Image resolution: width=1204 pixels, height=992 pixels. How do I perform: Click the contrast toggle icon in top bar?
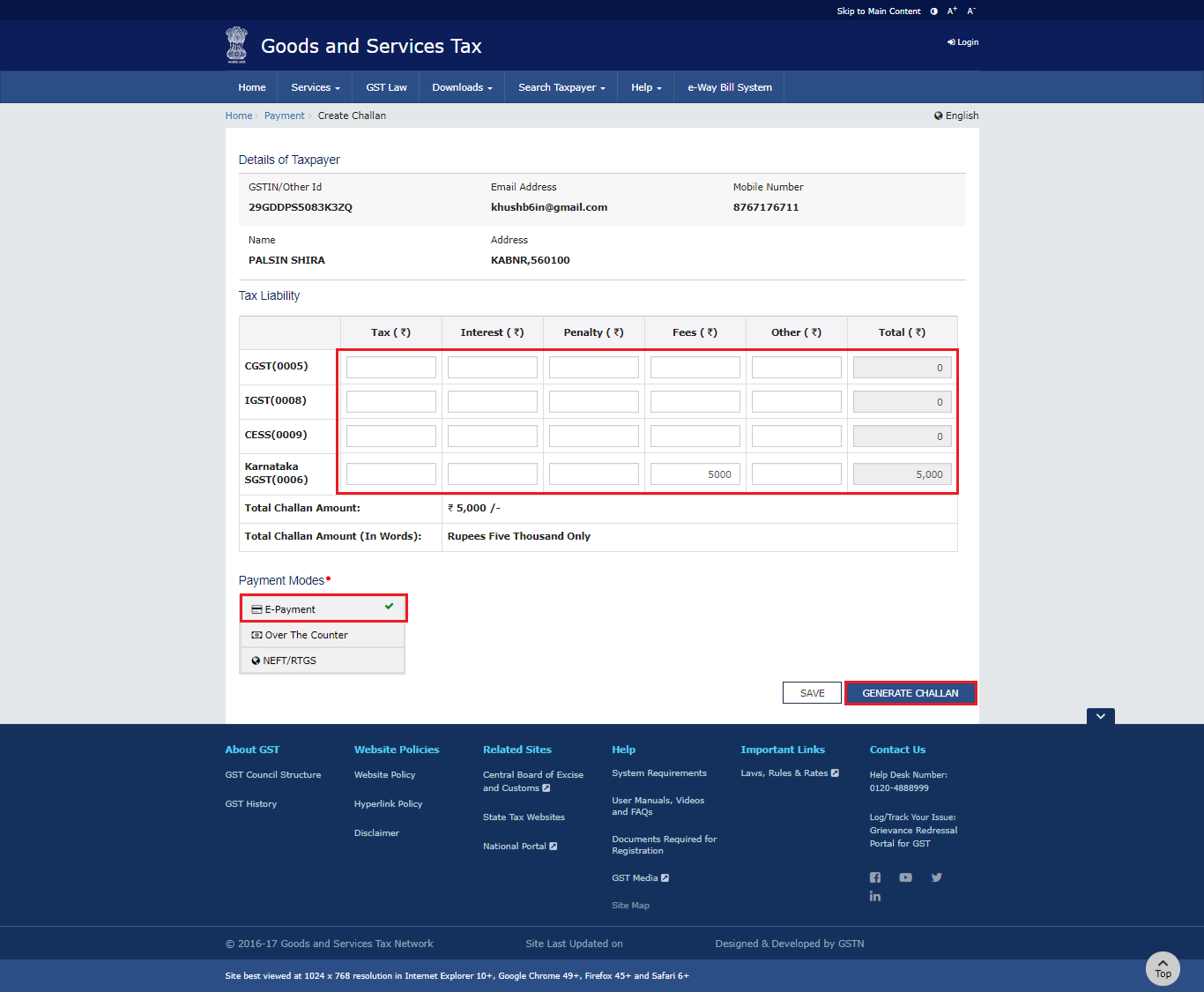click(x=933, y=11)
